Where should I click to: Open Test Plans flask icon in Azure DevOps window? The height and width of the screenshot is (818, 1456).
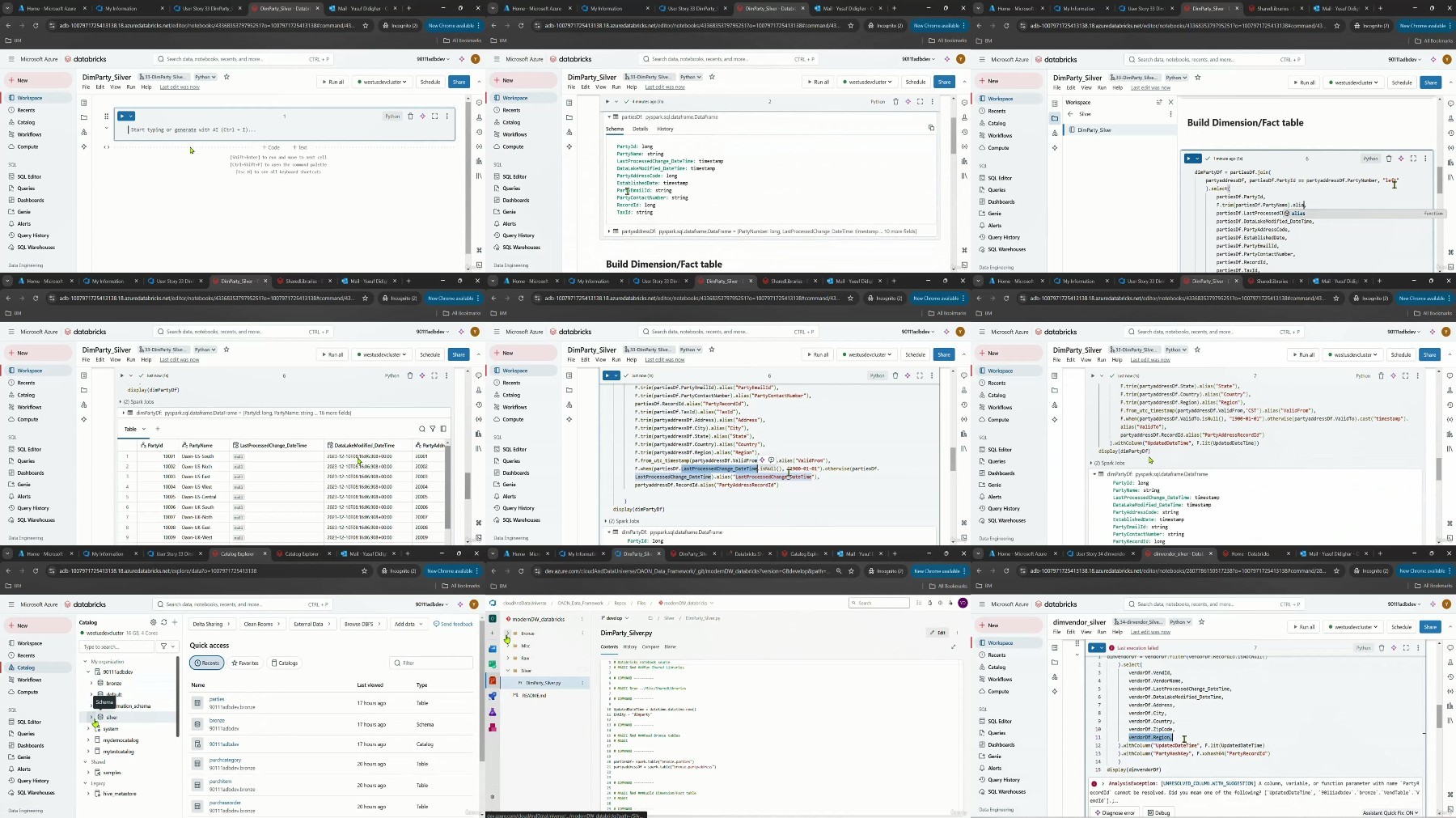coord(493,712)
